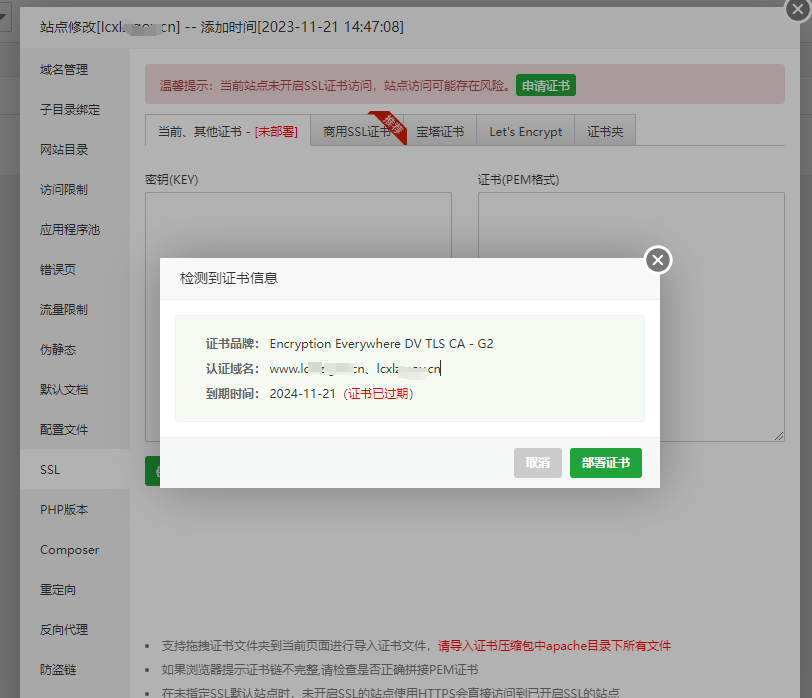Click the 取消 cancel button
The width and height of the screenshot is (812, 698).
click(537, 462)
